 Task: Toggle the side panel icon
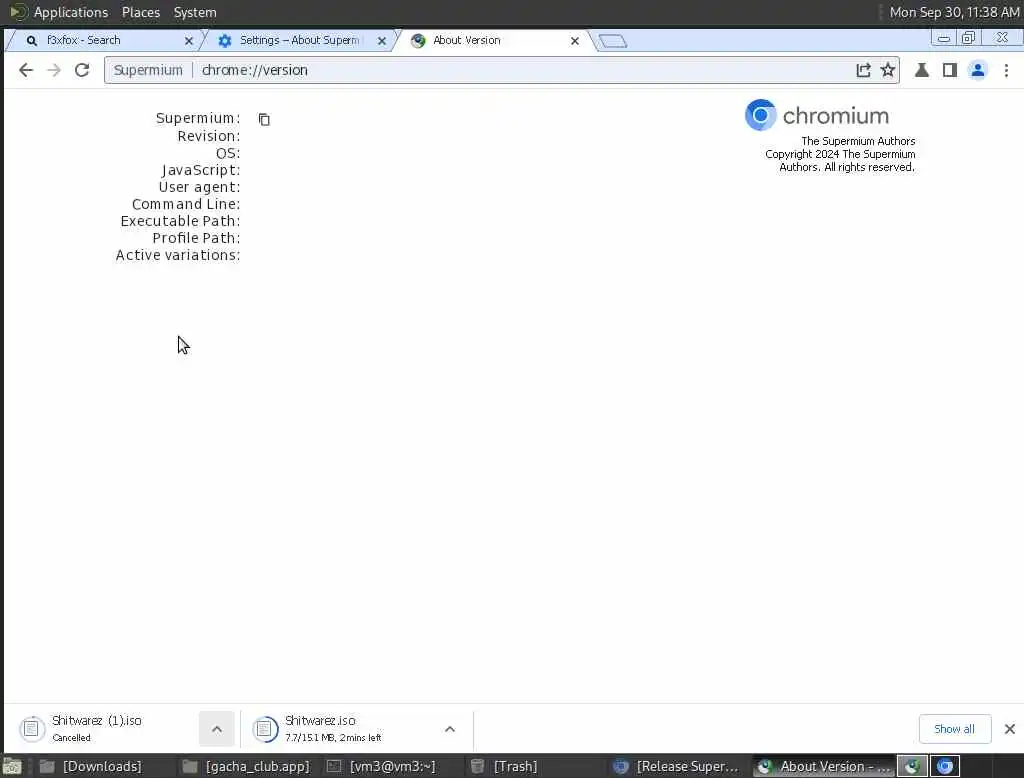(950, 70)
